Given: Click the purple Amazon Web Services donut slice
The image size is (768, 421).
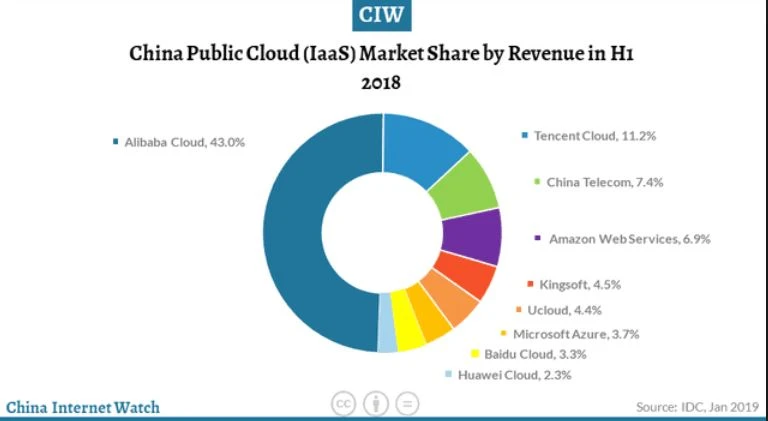Looking at the screenshot, I should pos(474,236).
